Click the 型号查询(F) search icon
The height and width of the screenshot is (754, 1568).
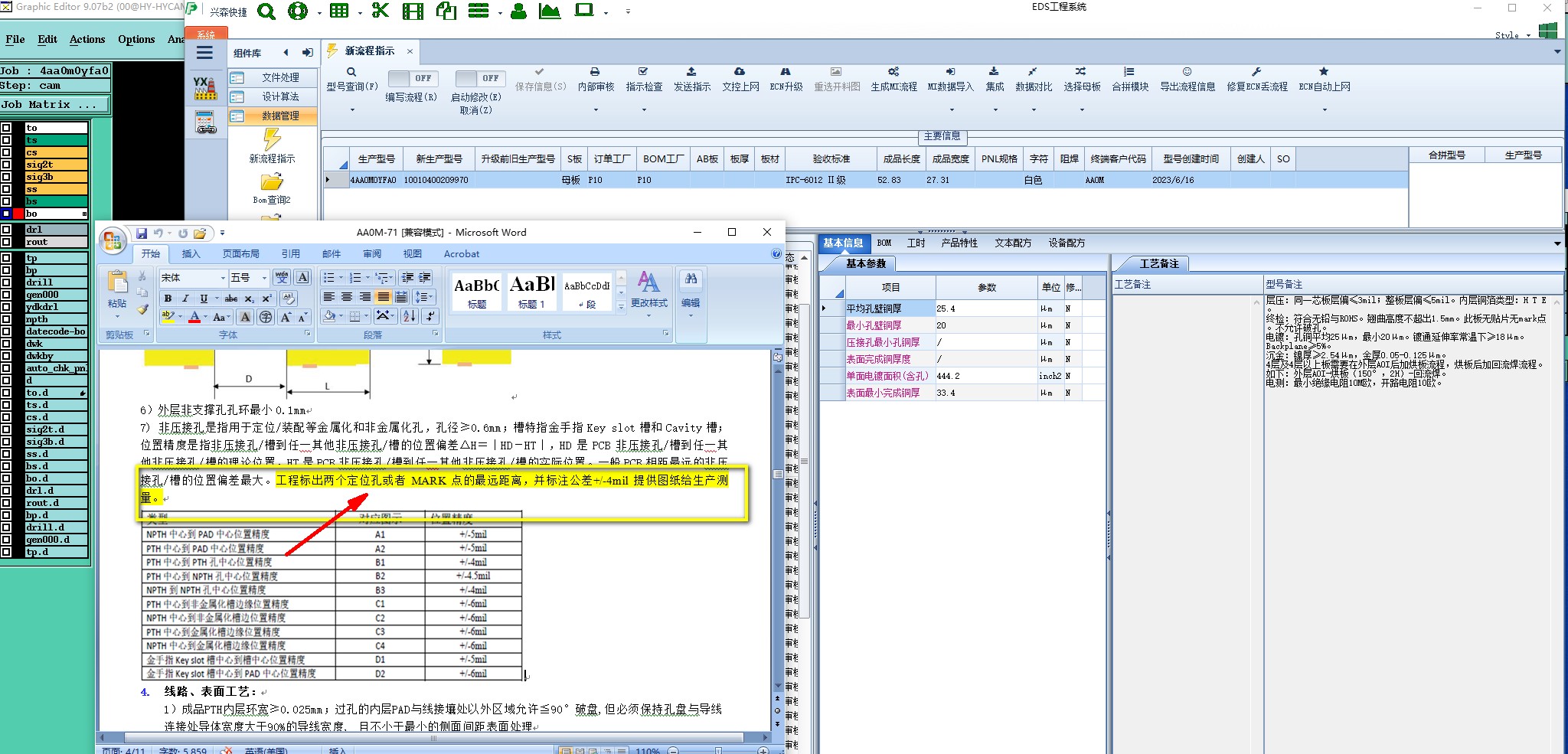tap(351, 72)
